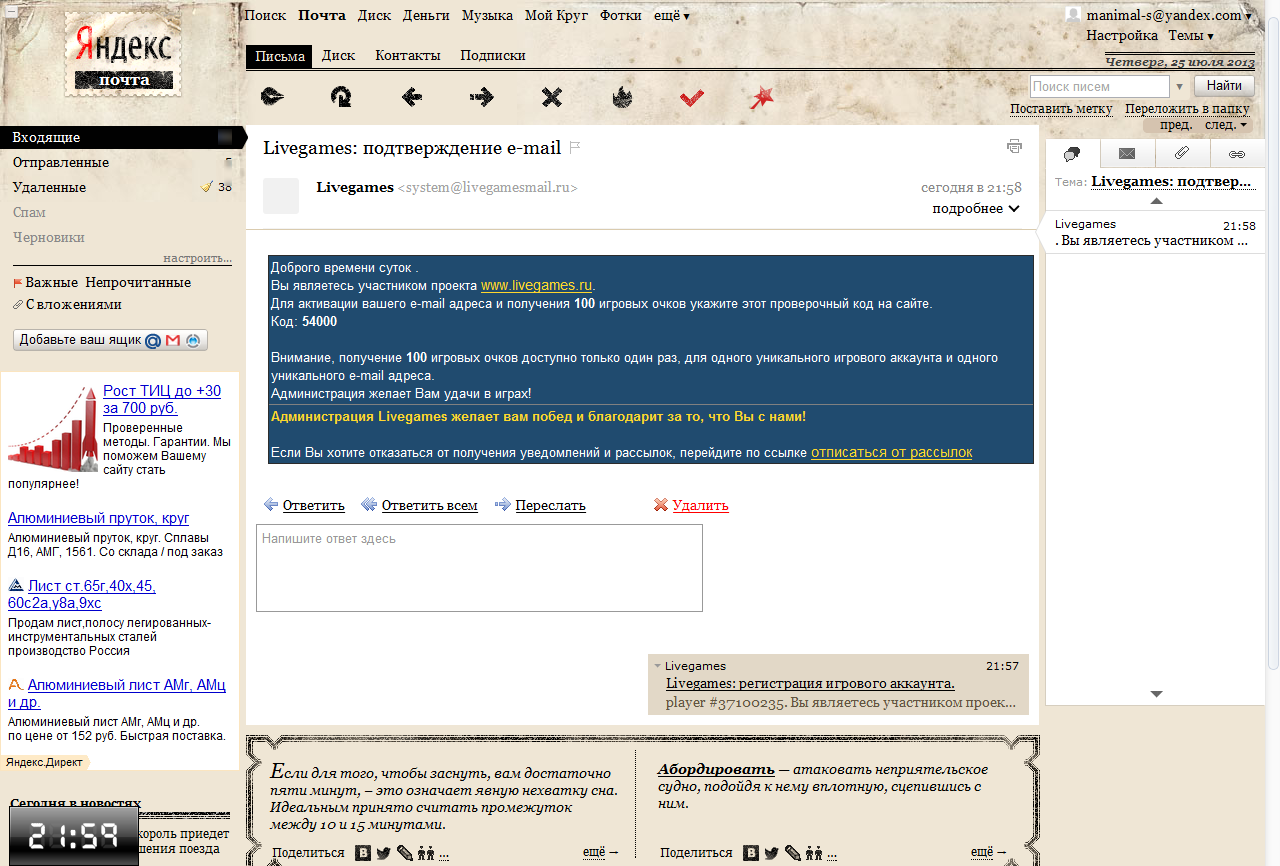Expand the ещё menu in top bar
1280x866 pixels.
(x=671, y=15)
